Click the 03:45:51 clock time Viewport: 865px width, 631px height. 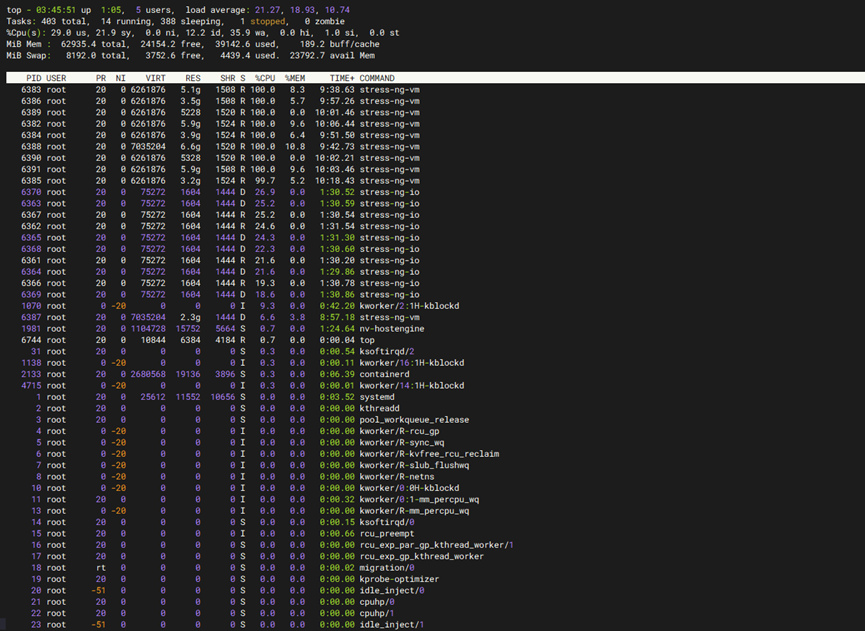click(x=56, y=10)
